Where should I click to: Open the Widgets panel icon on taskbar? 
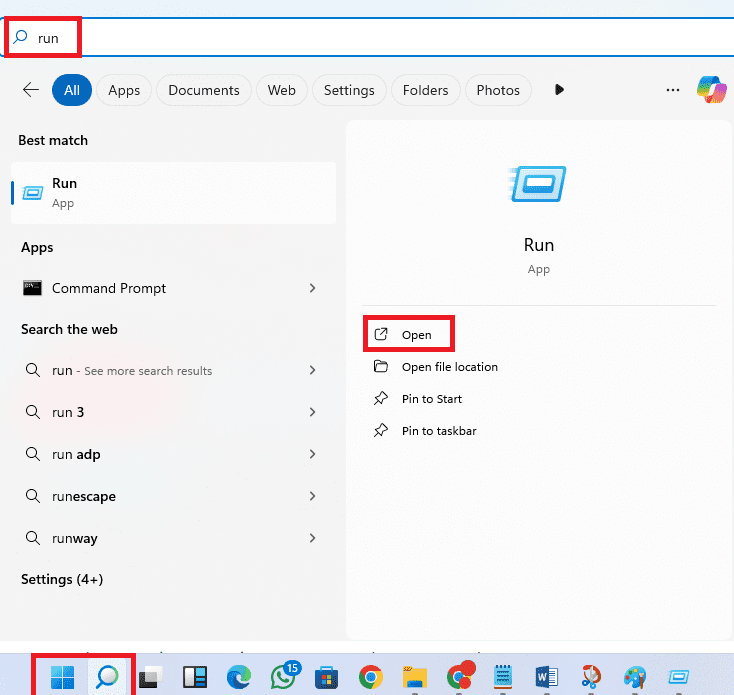click(195, 677)
